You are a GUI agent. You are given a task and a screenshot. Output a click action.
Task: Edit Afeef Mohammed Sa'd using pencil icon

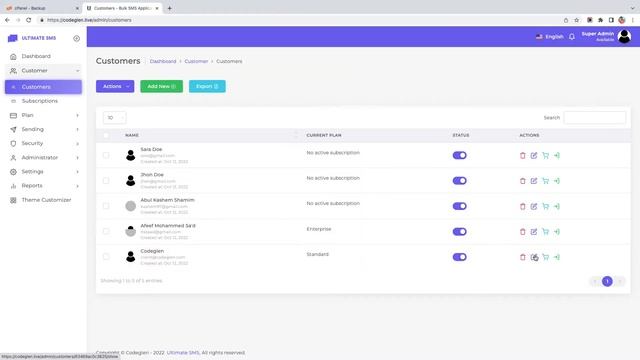point(534,231)
